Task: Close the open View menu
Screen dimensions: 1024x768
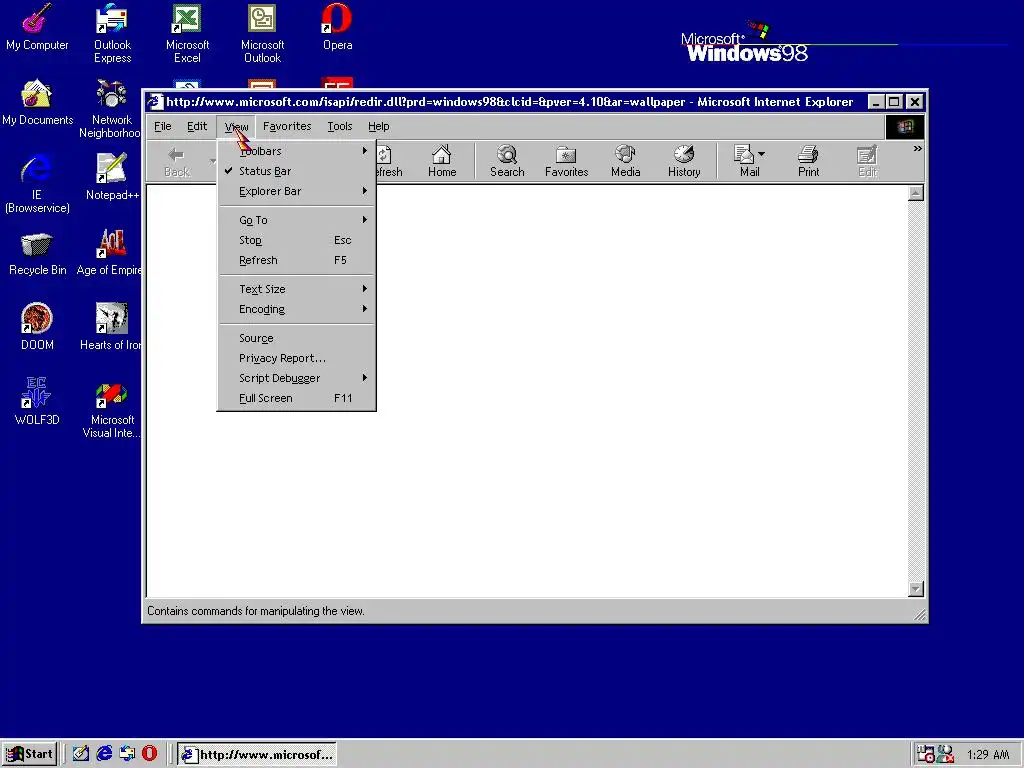Action: click(x=236, y=126)
